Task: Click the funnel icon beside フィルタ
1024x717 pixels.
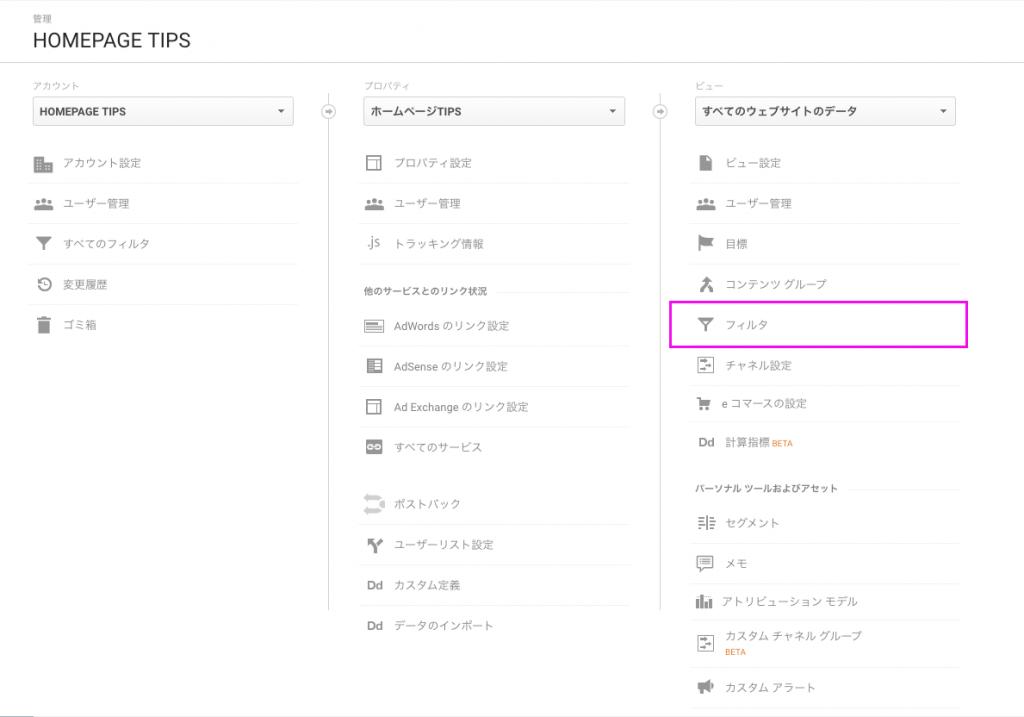Action: tap(705, 325)
